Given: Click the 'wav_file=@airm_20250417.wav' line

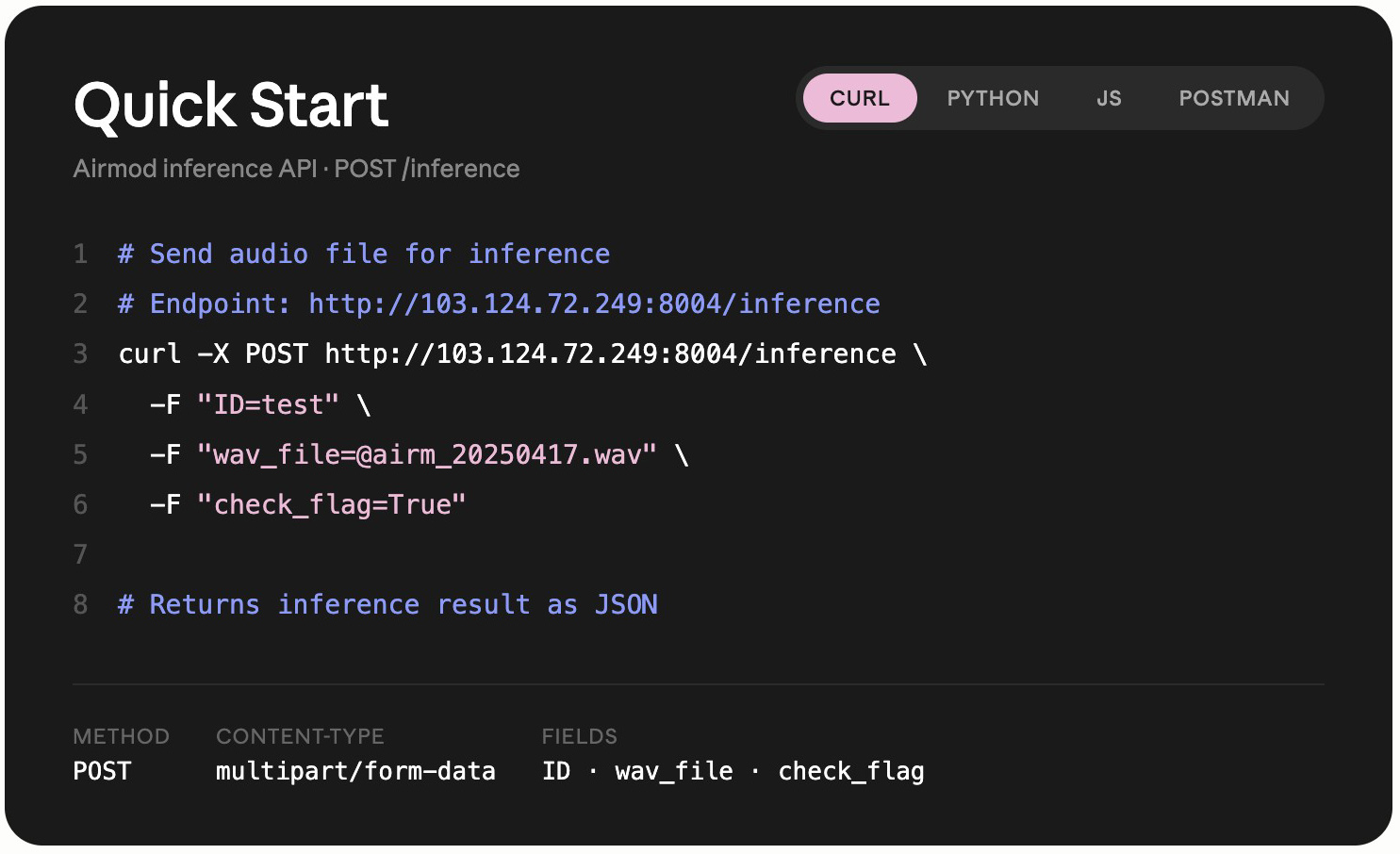Looking at the screenshot, I should coord(420,454).
